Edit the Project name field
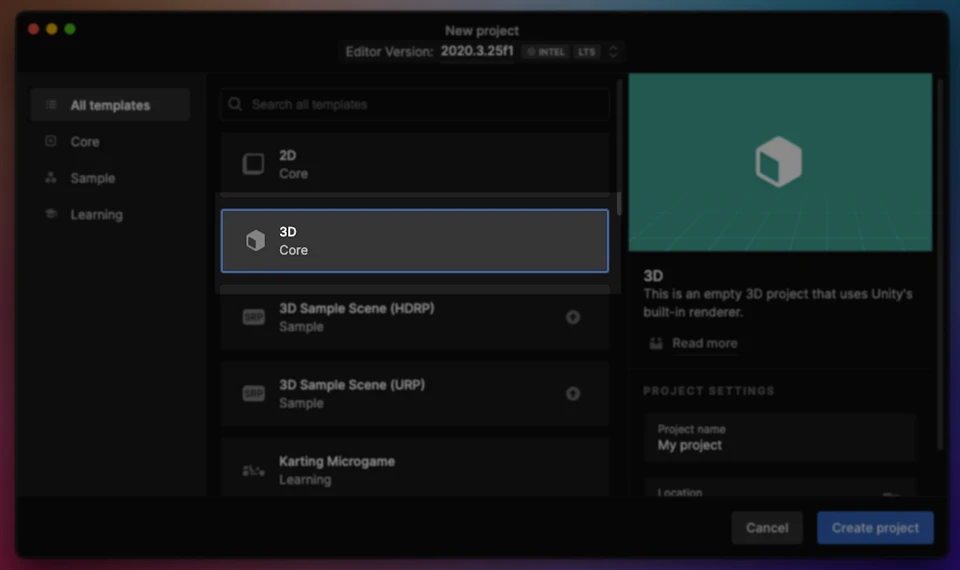This screenshot has width=960, height=570. tap(780, 438)
